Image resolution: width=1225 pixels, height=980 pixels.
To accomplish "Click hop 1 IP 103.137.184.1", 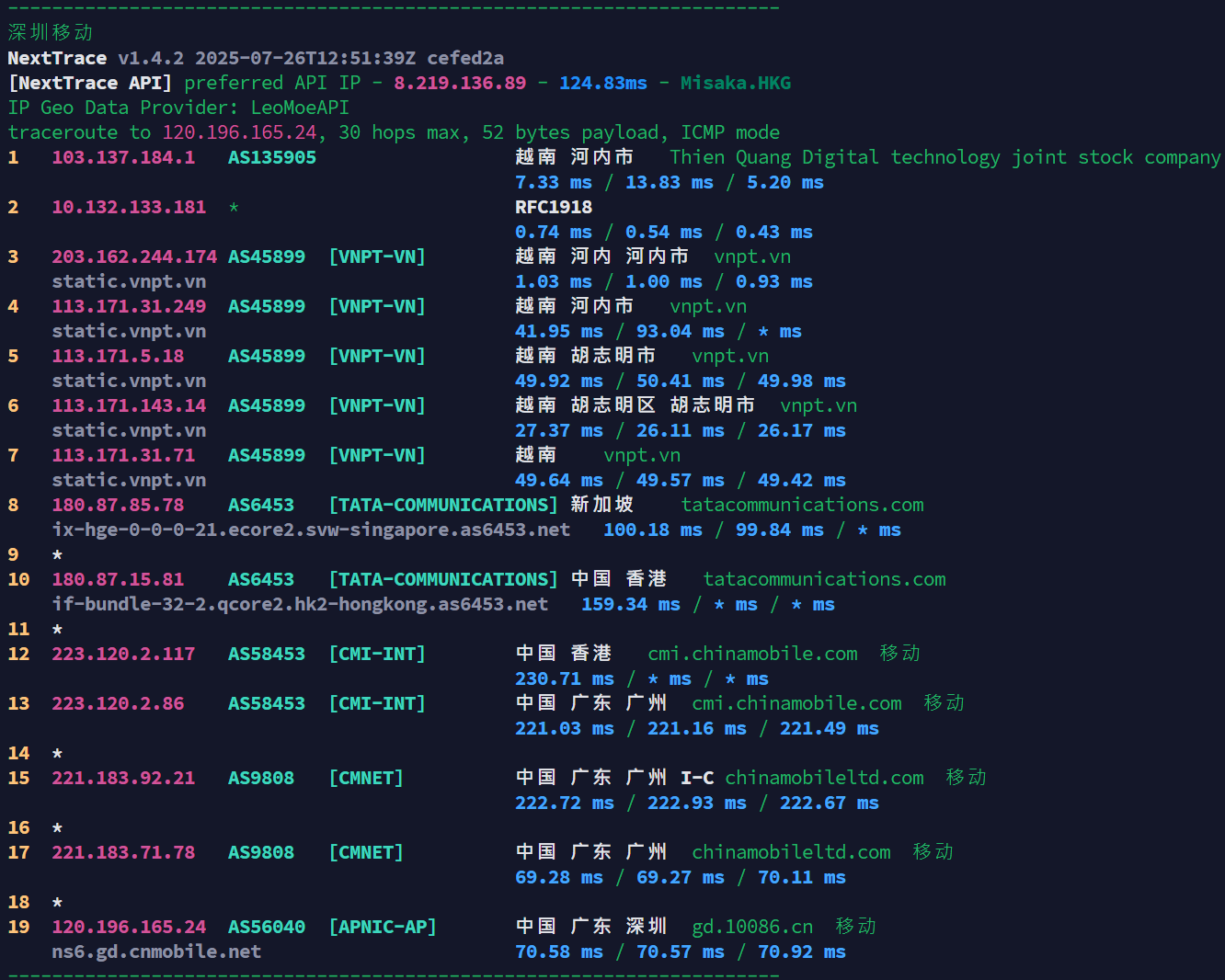I will [123, 157].
